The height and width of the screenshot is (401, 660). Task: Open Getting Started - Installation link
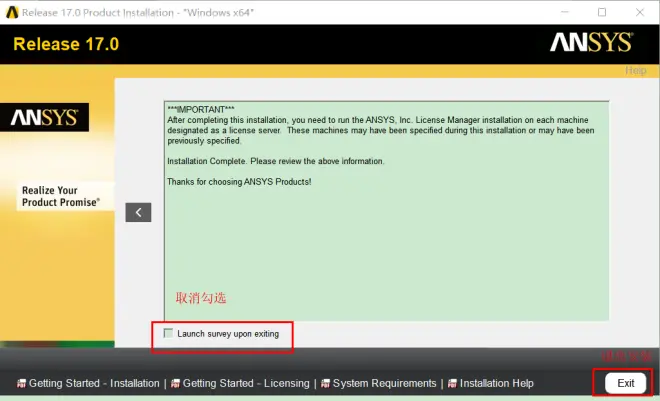(x=94, y=383)
